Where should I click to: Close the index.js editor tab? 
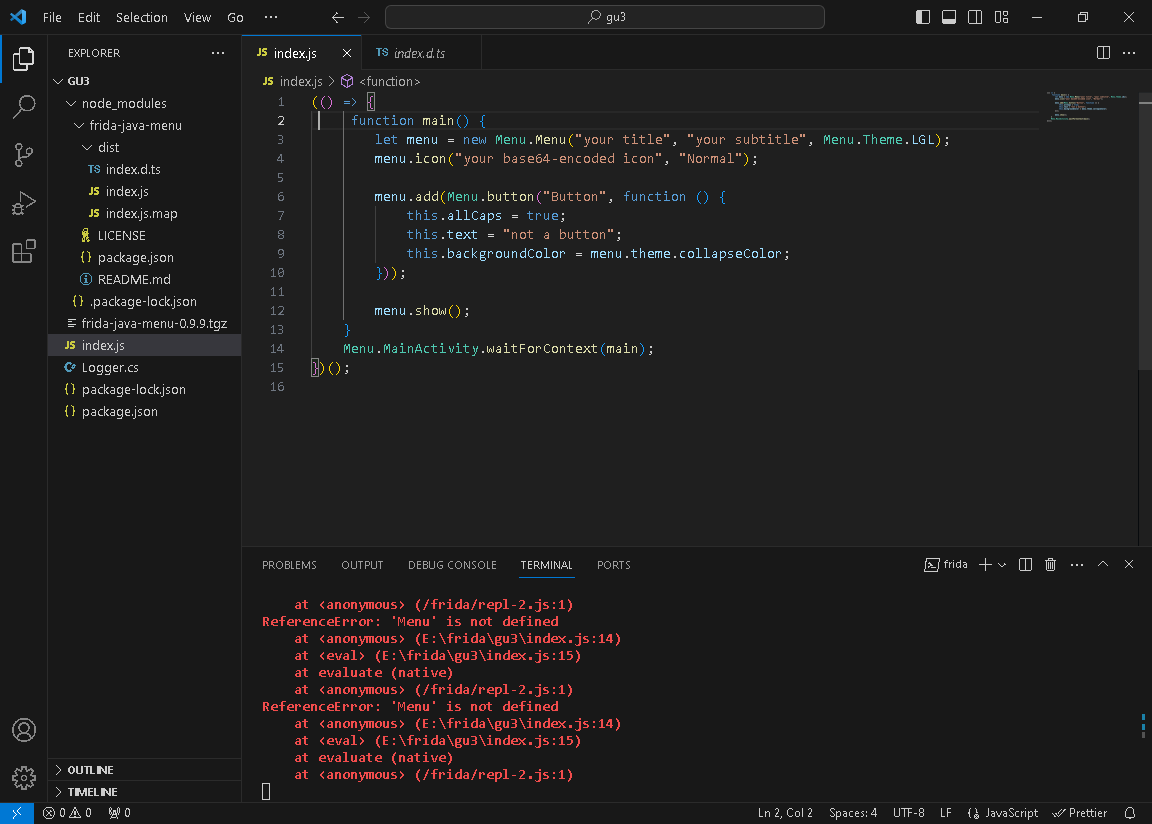click(347, 53)
